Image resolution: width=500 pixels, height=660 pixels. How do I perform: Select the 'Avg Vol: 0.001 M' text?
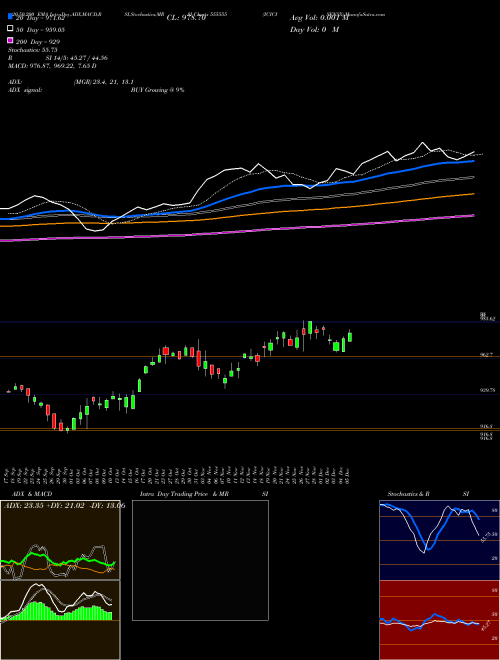pos(319,18)
